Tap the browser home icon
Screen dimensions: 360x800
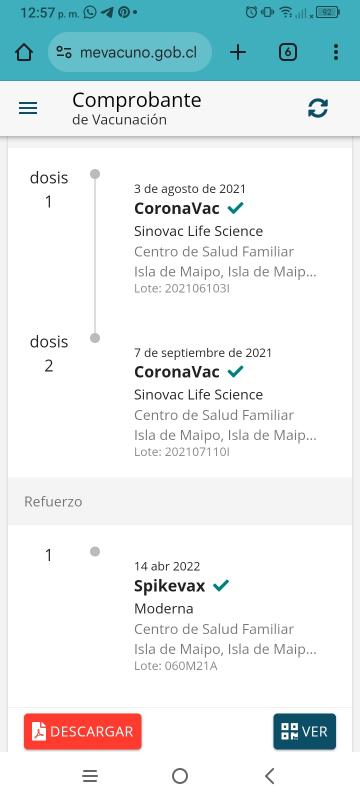coord(24,52)
